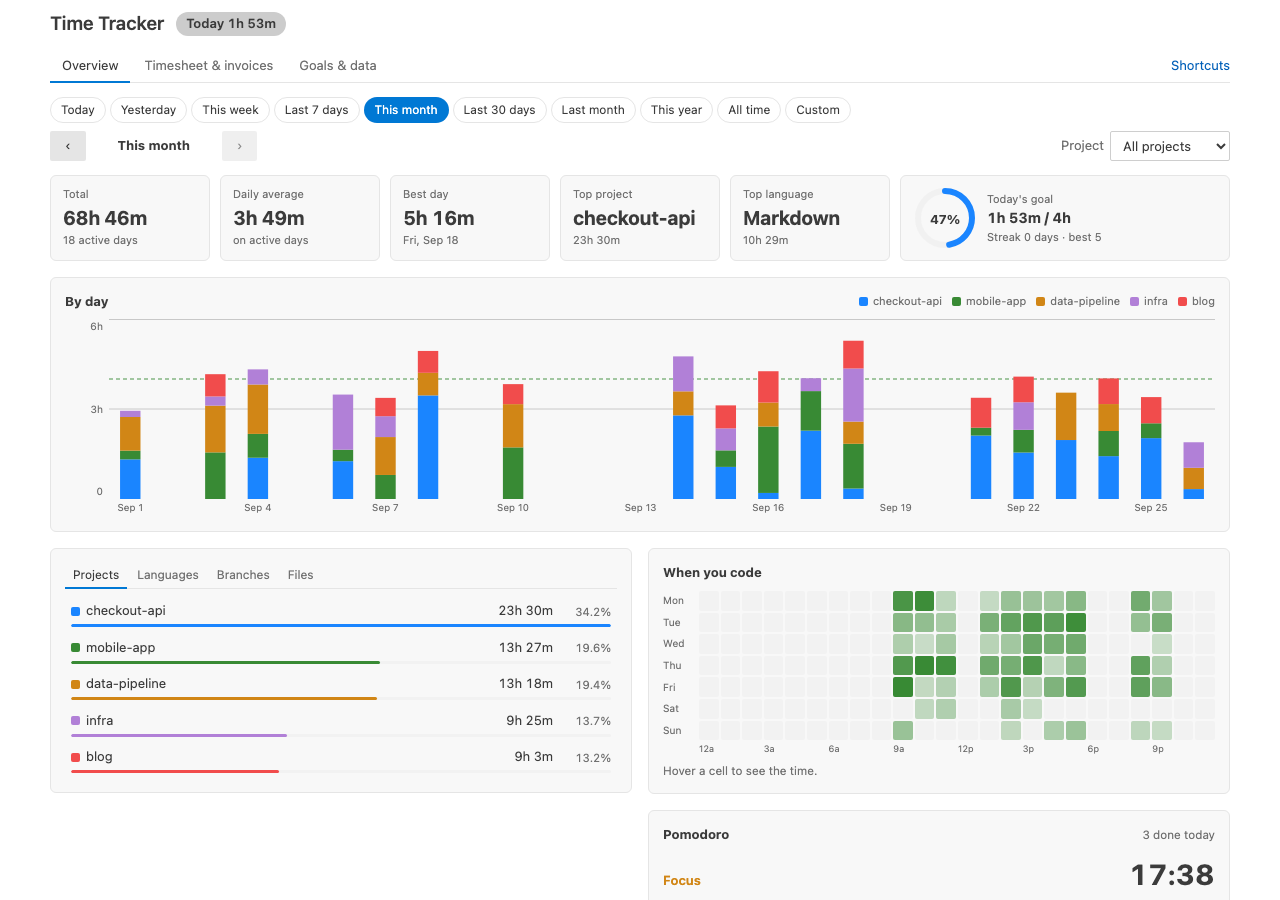Click the Today 1h 53m badge
This screenshot has width=1280, height=900.
point(231,24)
